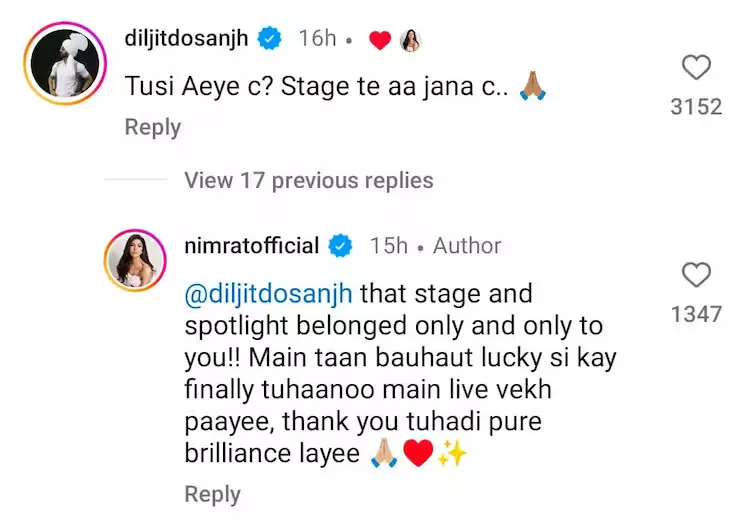
Task: Expand View 17 previous replies
Action: 309,181
